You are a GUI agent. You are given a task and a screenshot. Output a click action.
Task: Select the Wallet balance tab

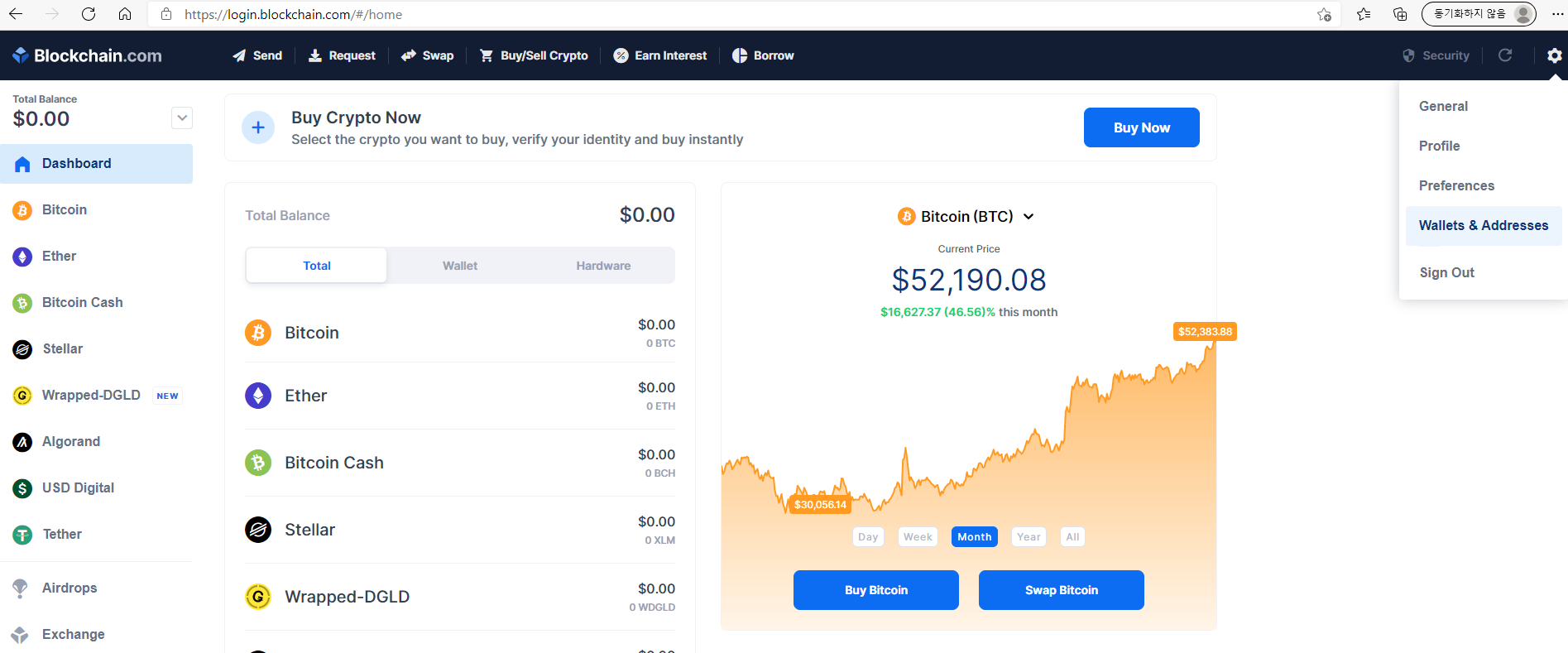[x=460, y=266]
